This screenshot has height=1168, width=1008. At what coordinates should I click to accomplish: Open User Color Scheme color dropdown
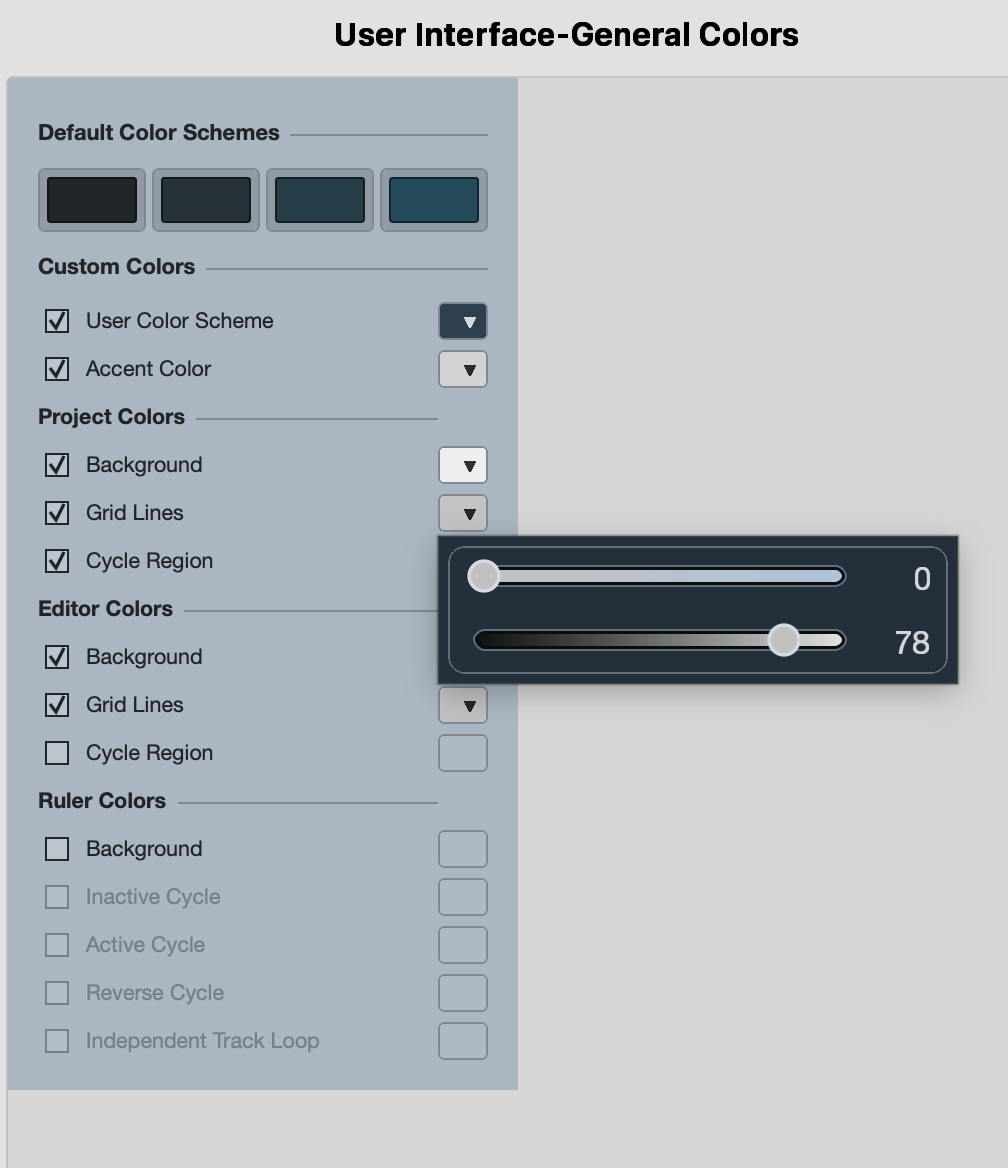pyautogui.click(x=463, y=321)
